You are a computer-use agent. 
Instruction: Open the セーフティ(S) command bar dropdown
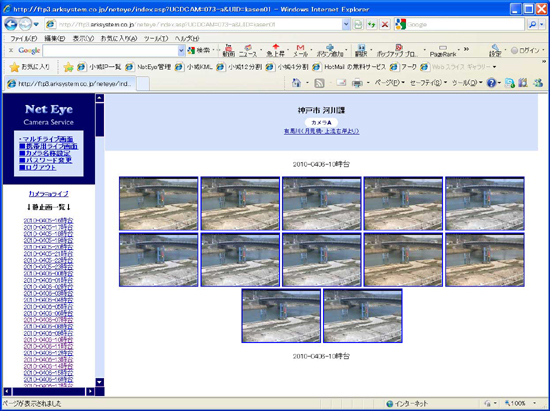[x=428, y=83]
